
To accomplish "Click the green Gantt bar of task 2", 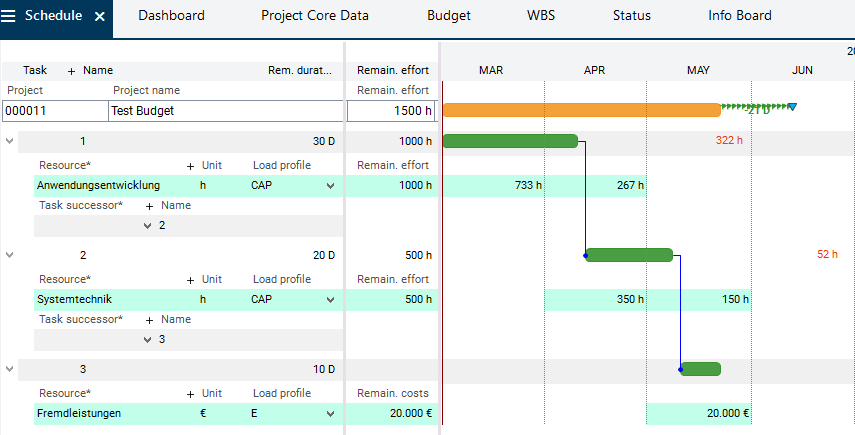I will (x=629, y=255).
